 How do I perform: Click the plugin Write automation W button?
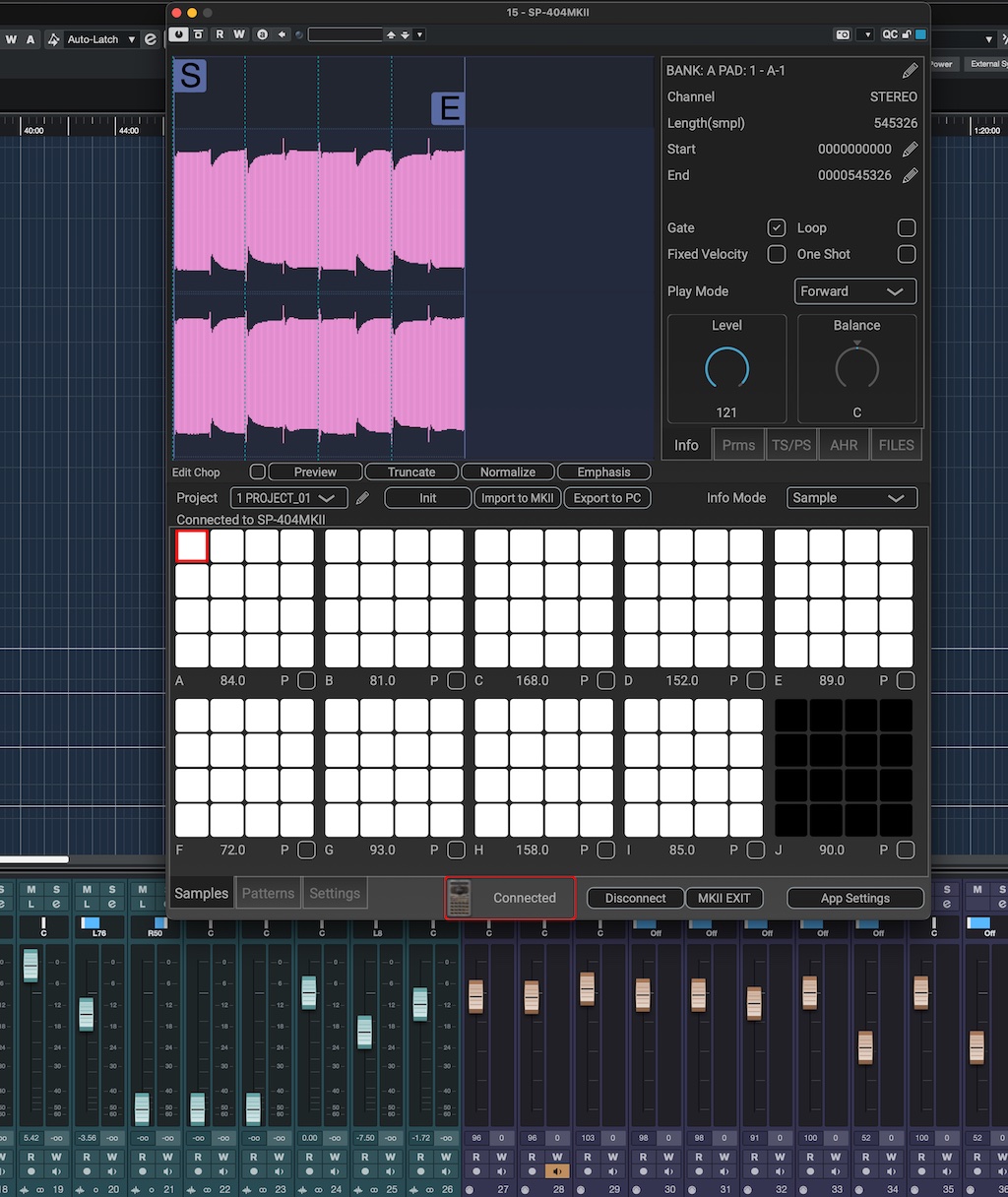click(239, 34)
